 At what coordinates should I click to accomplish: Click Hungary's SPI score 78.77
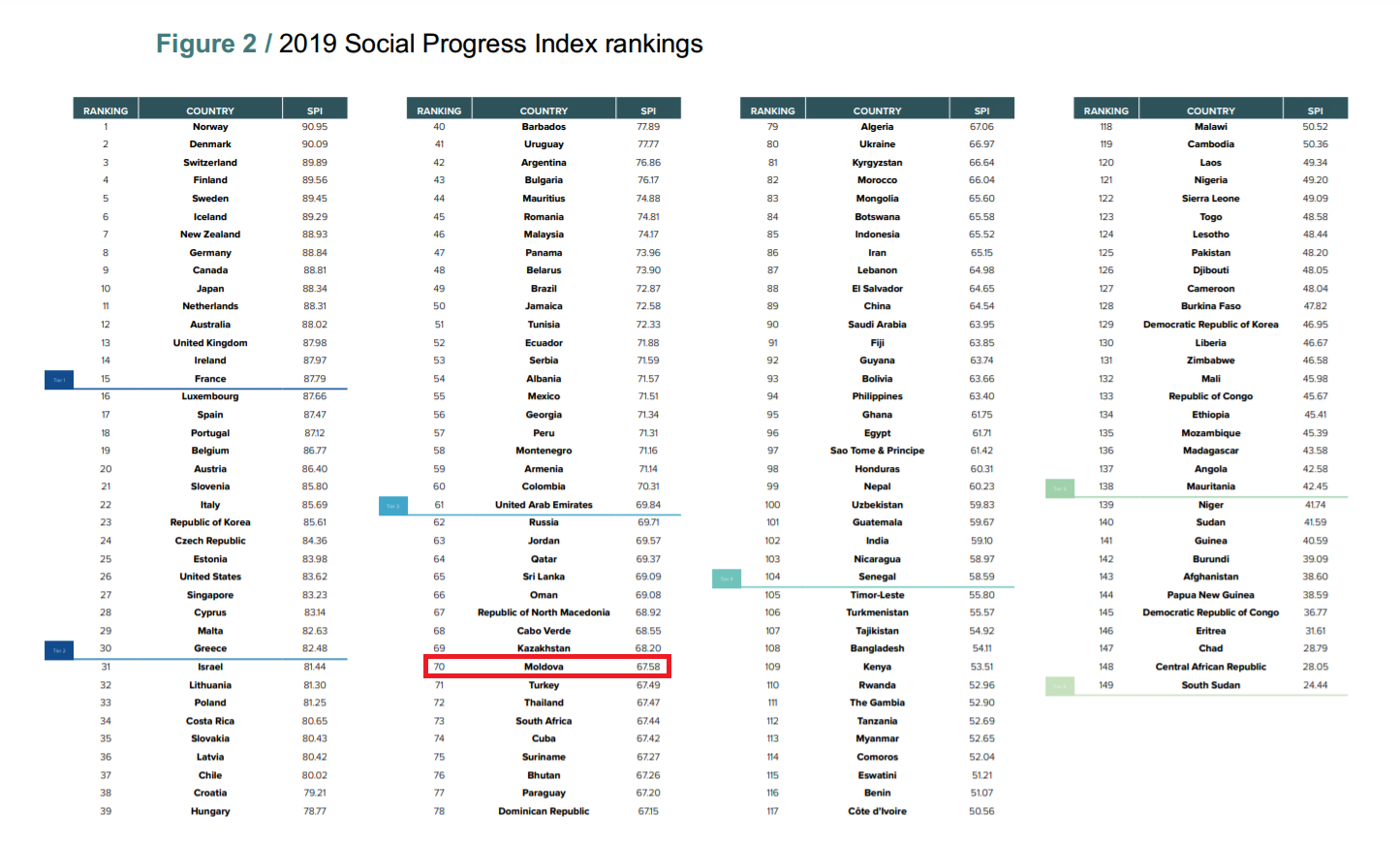point(315,811)
